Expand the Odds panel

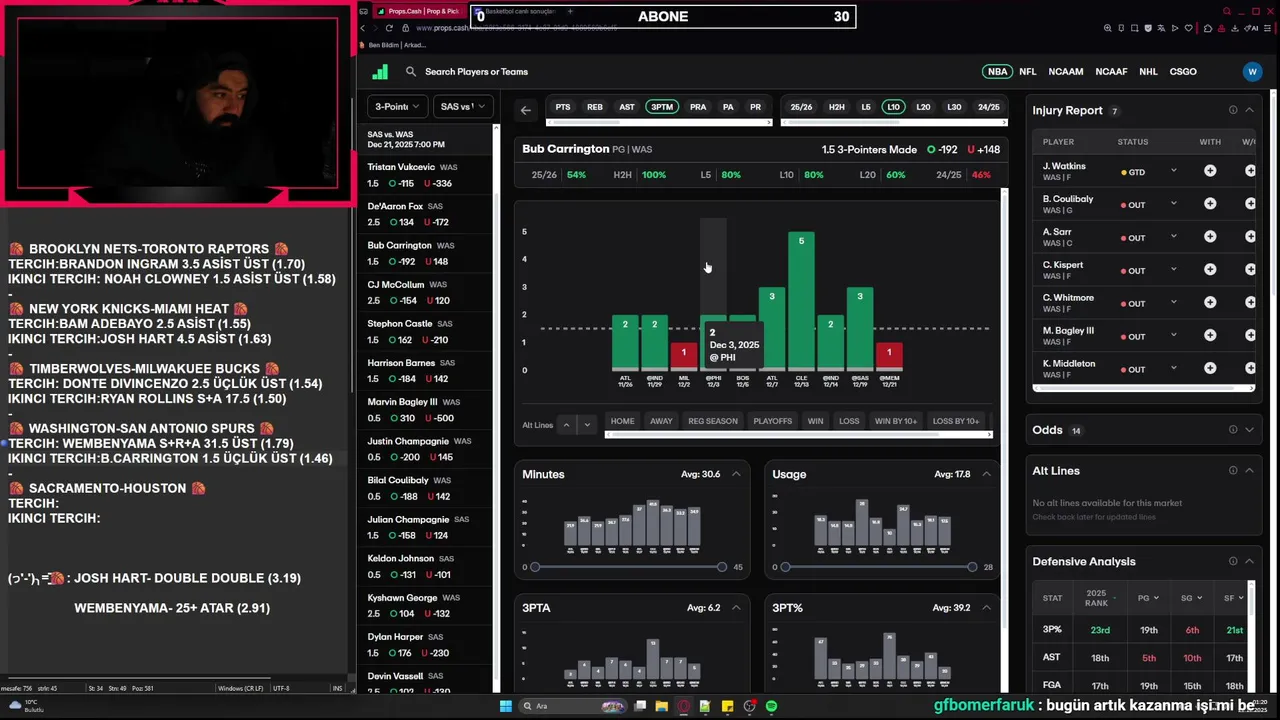pos(1249,430)
